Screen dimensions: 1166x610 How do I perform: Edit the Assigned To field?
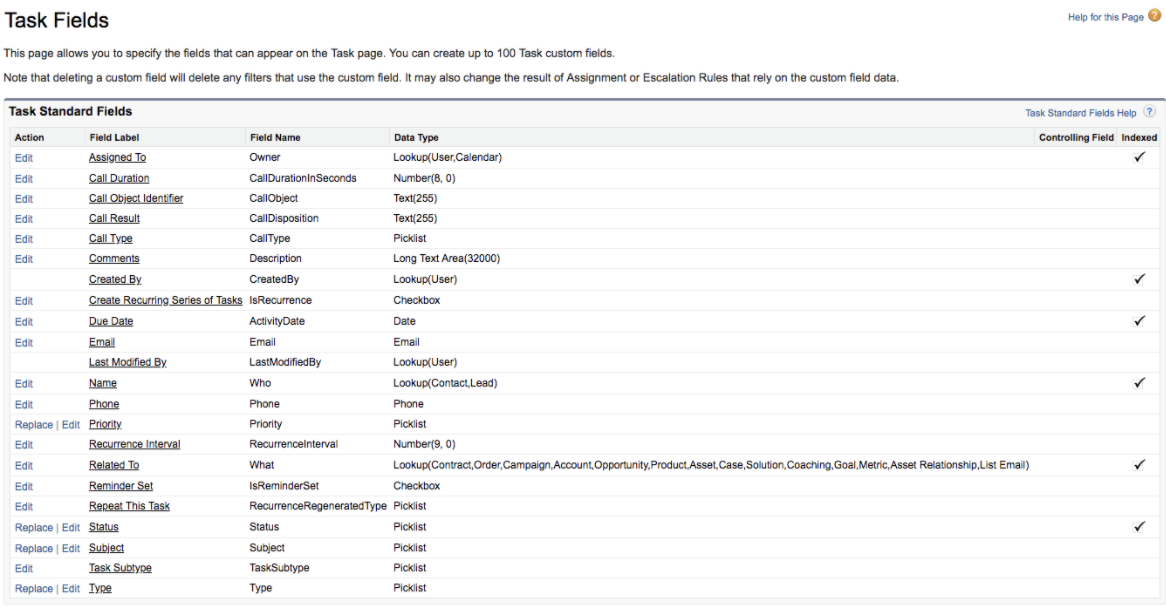pyautogui.click(x=22, y=157)
